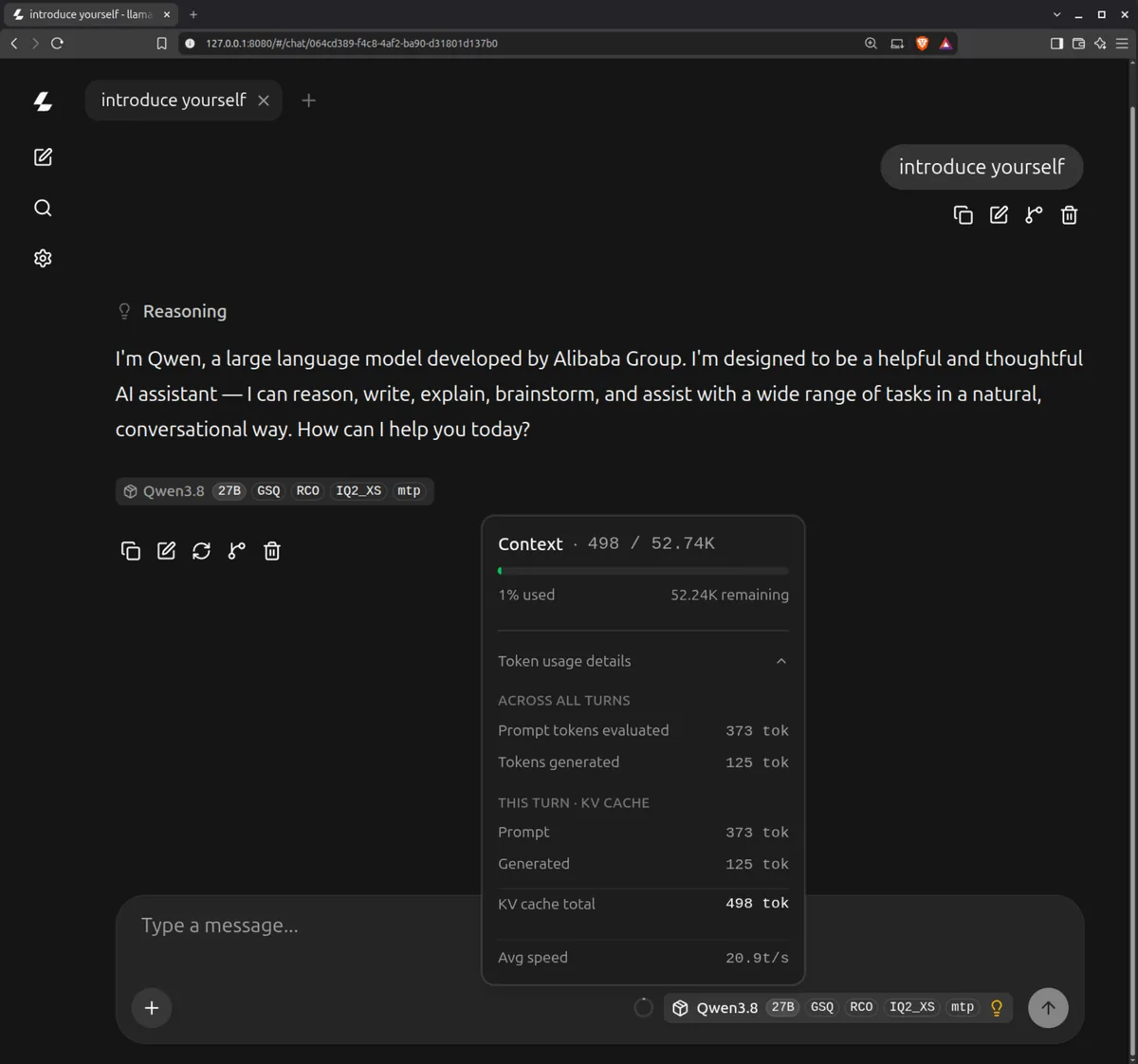Viewport: 1138px width, 1064px height.
Task: Open the attachment plus button in composer
Action: coord(152,1008)
